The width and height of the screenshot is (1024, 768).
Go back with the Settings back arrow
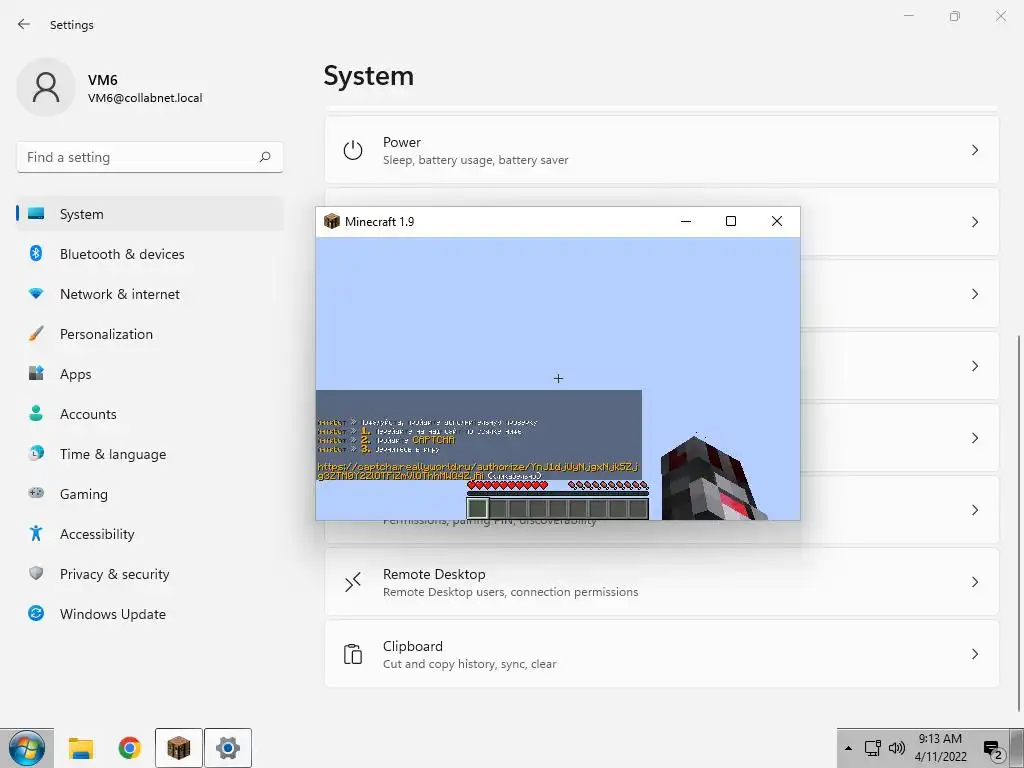click(24, 24)
